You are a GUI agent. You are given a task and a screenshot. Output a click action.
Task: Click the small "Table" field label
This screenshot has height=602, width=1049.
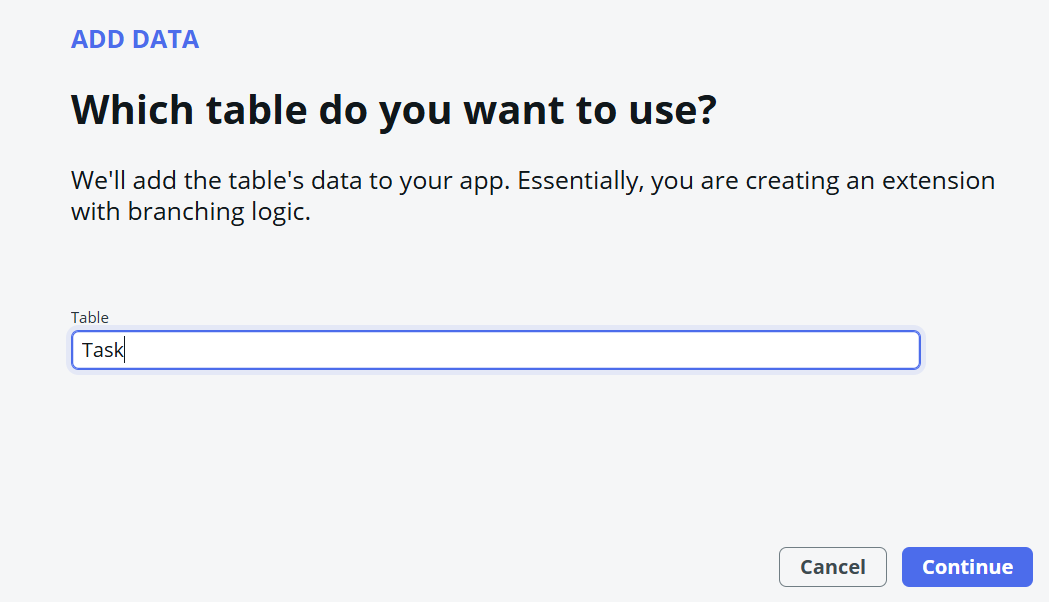pos(90,318)
